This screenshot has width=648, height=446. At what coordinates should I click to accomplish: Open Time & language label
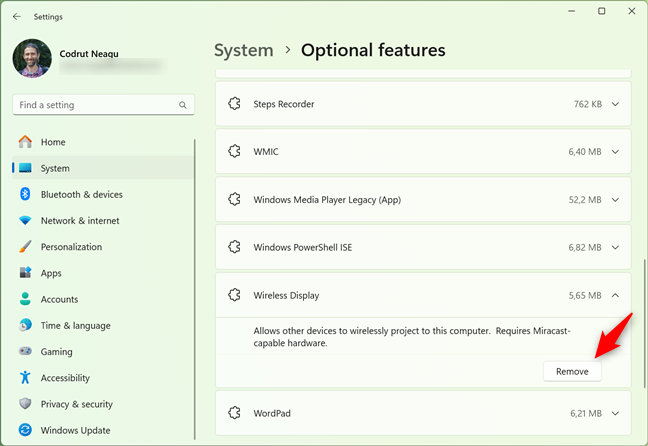click(76, 326)
